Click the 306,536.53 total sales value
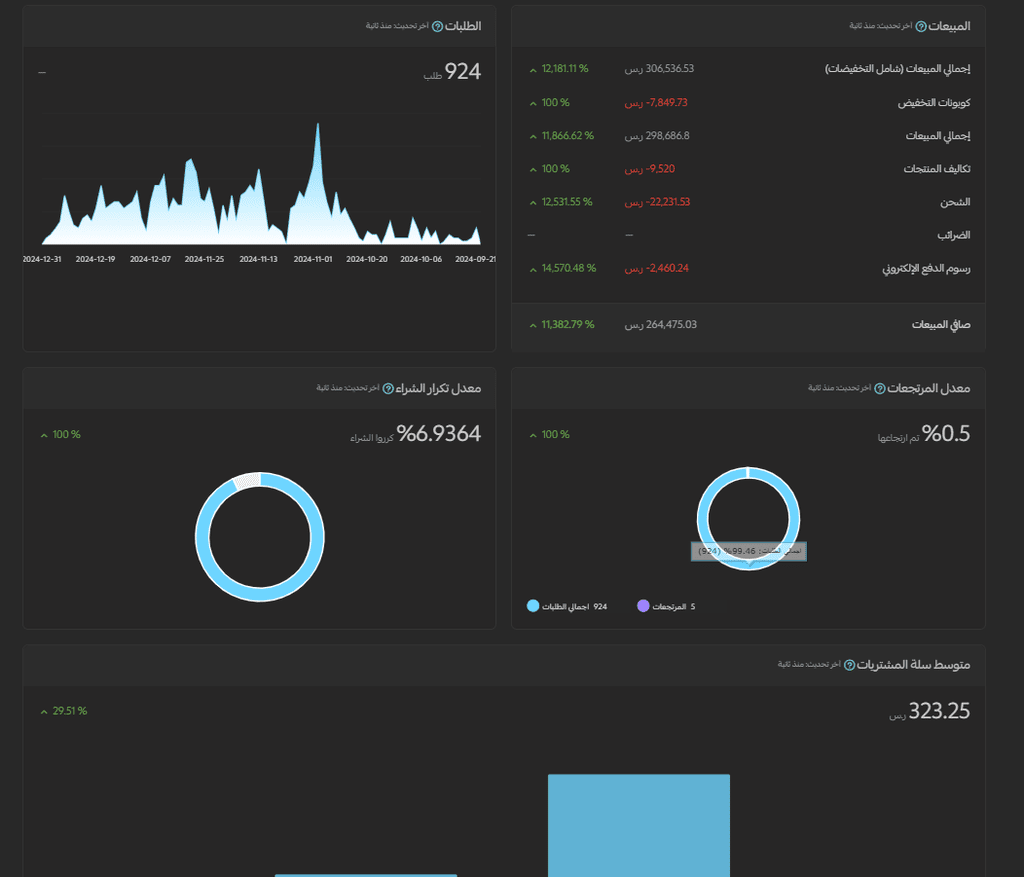 [x=659, y=69]
